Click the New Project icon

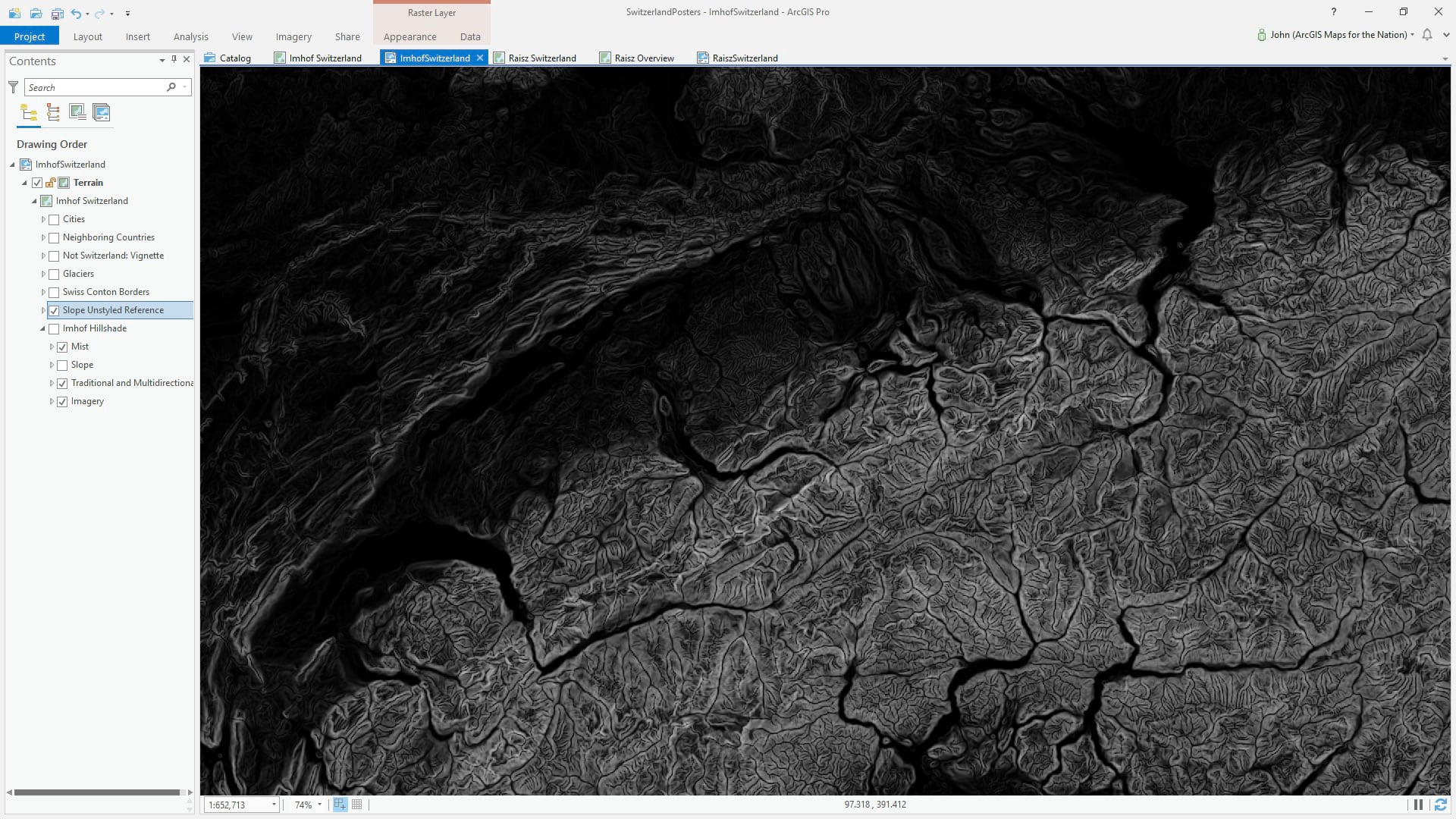[x=14, y=13]
